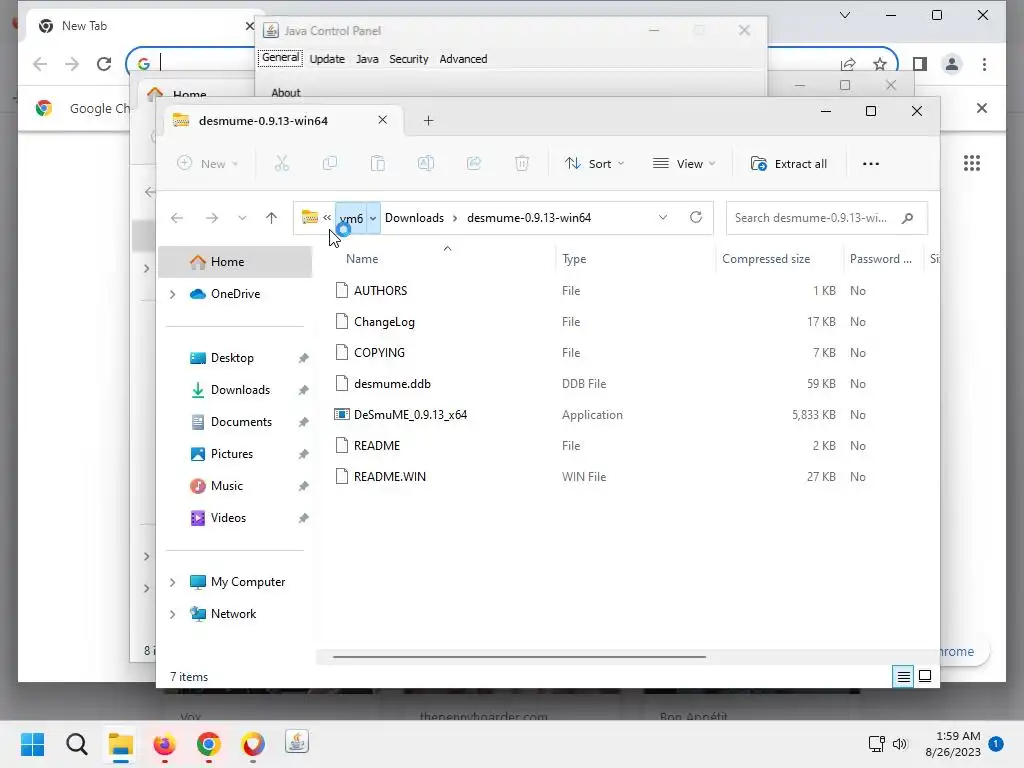Switch to Update tab in Java Control Panel

point(327,59)
